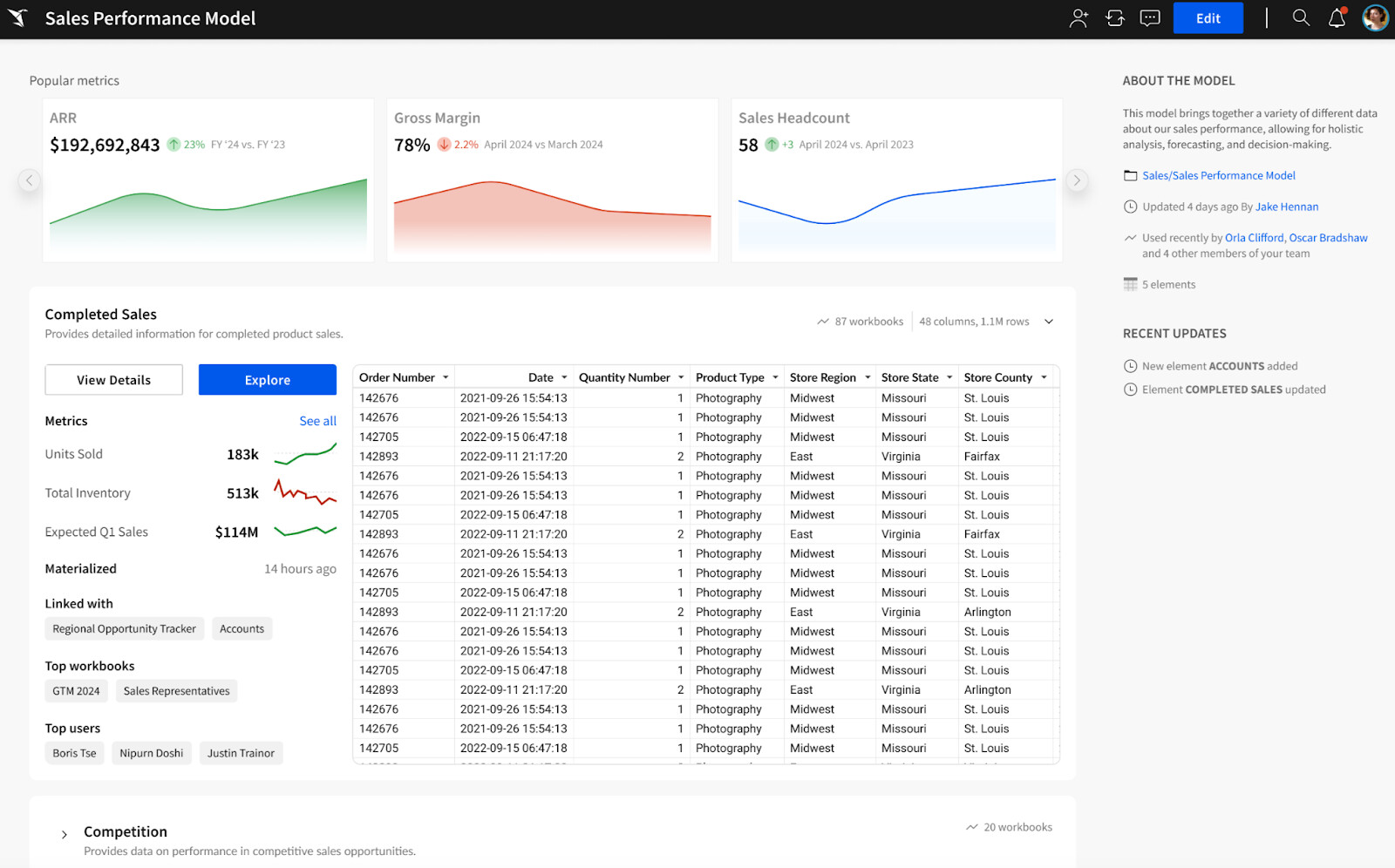Click the folder icon beside Sales/Sales Performance Model
This screenshot has height=868, width=1395.
(1130, 175)
